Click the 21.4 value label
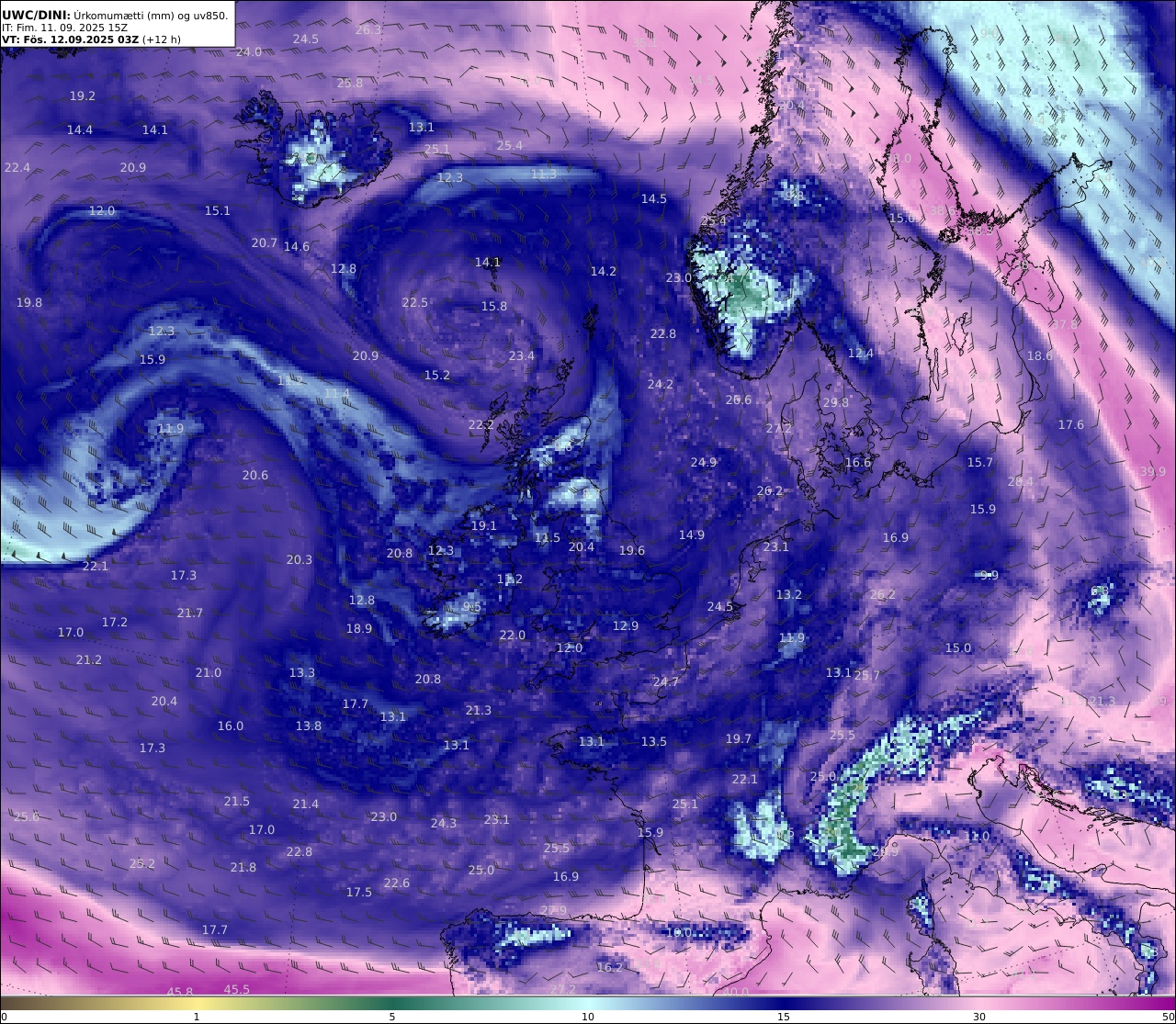This screenshot has width=1176, height=1024. [306, 805]
